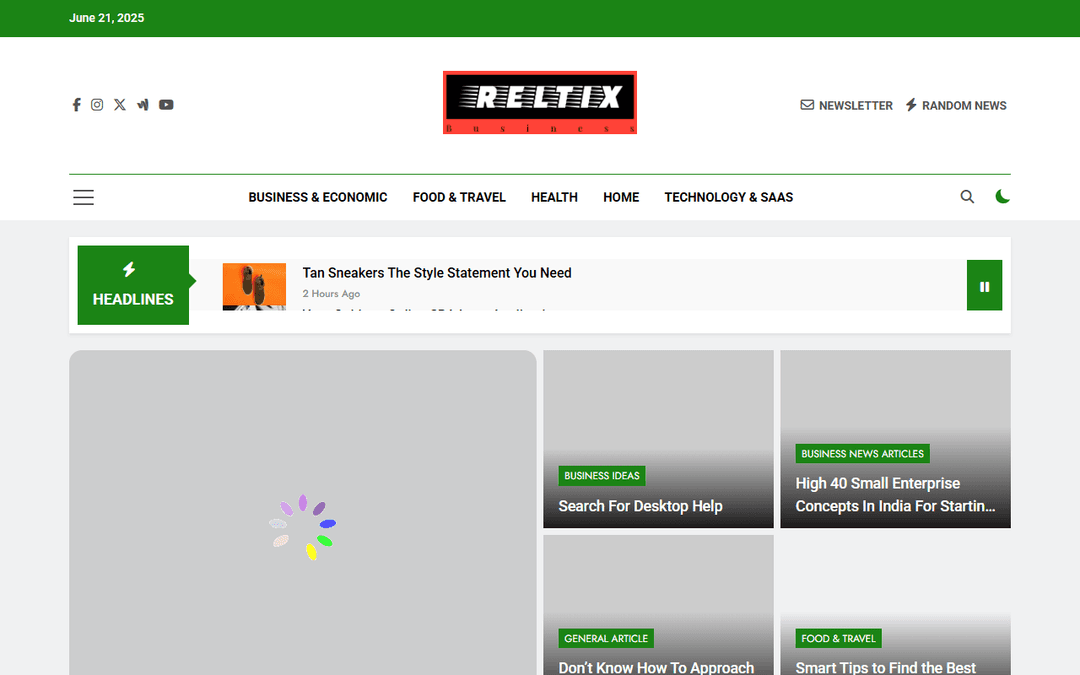Pause the headlines ticker
The width and height of the screenshot is (1080, 675).
(x=984, y=285)
